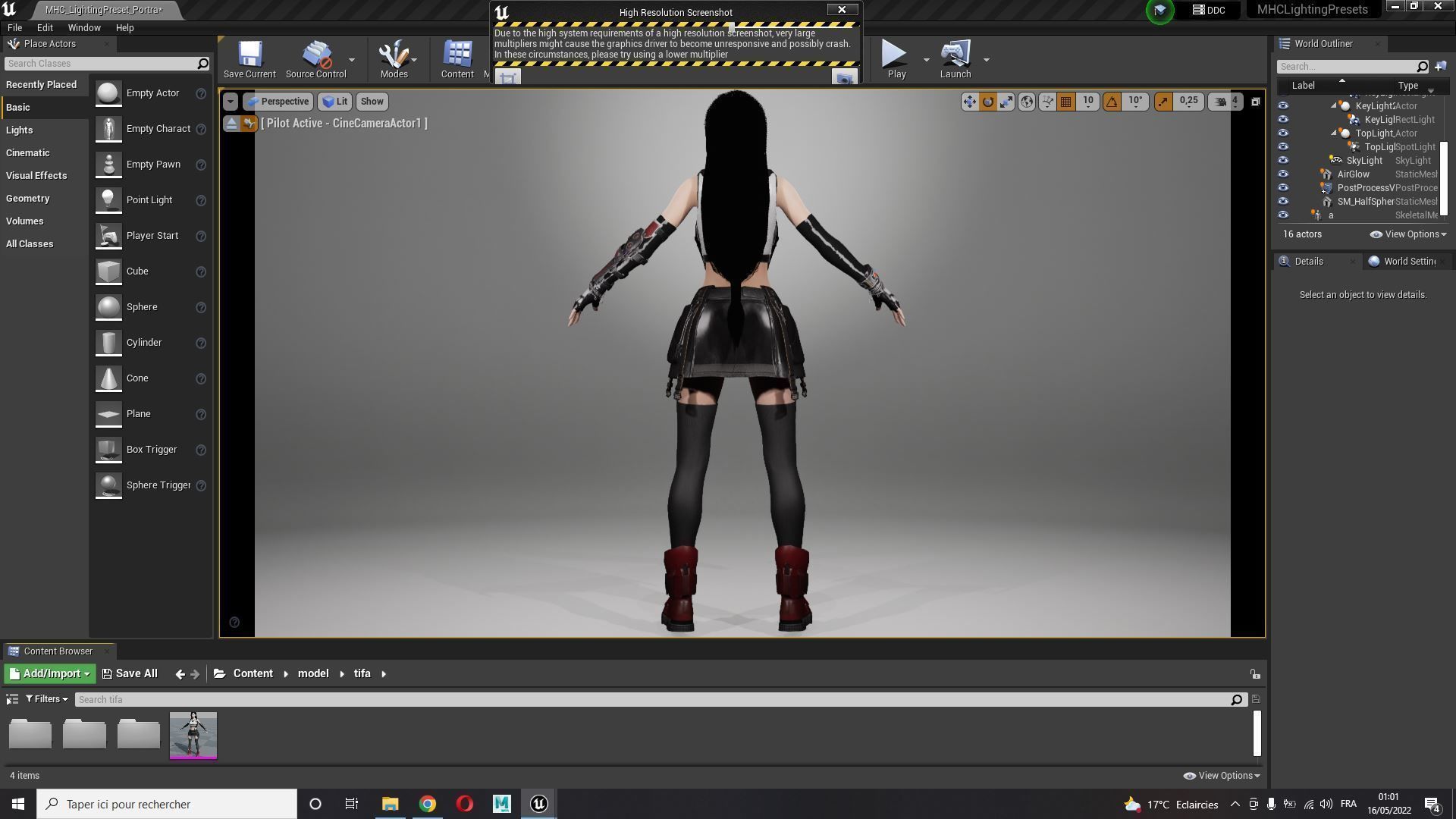Open the Filters dropdown in Content Browser
1456x819 pixels.
(x=47, y=699)
